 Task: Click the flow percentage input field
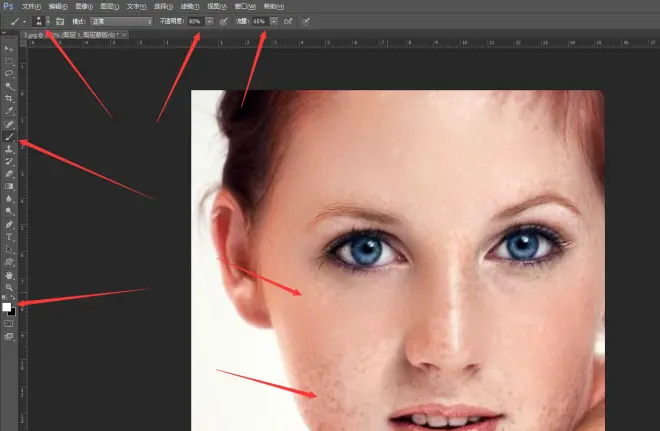click(x=260, y=21)
